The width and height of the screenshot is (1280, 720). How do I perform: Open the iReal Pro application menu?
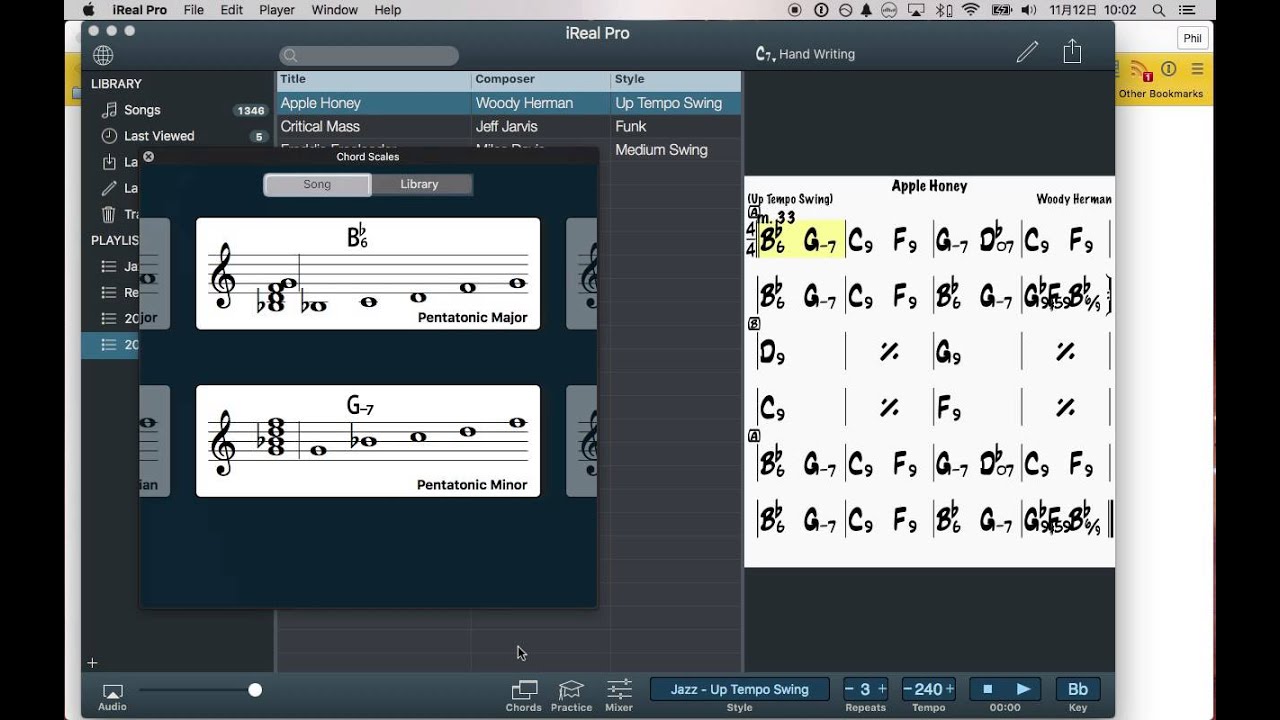point(139,10)
